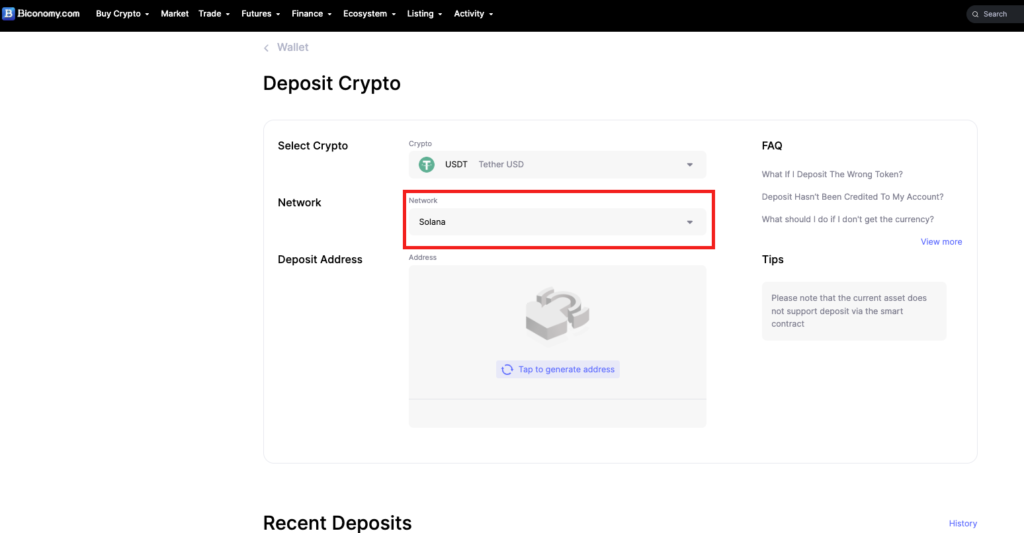Click the Deposit Crypto heading
Viewport: 1024px width, 533px height.
332,84
